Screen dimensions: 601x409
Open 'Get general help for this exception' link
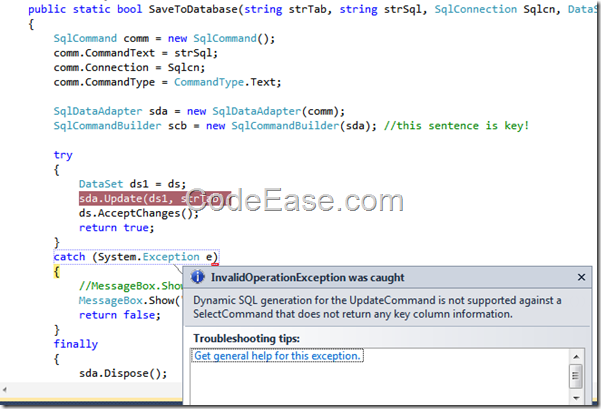(x=277, y=356)
